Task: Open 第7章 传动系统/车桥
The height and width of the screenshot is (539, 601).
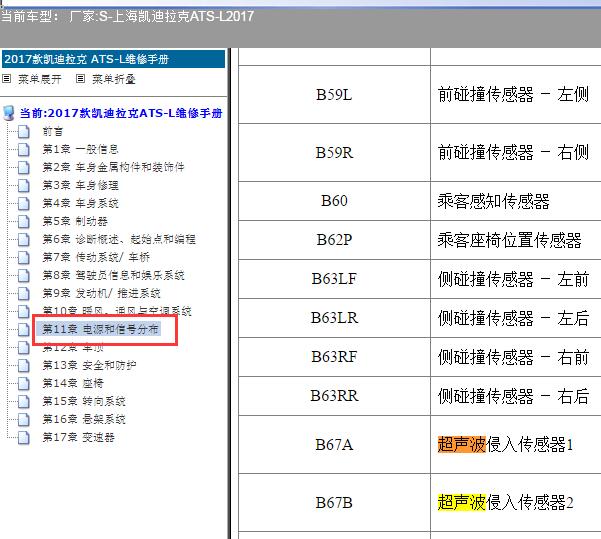Action: click(x=96, y=258)
